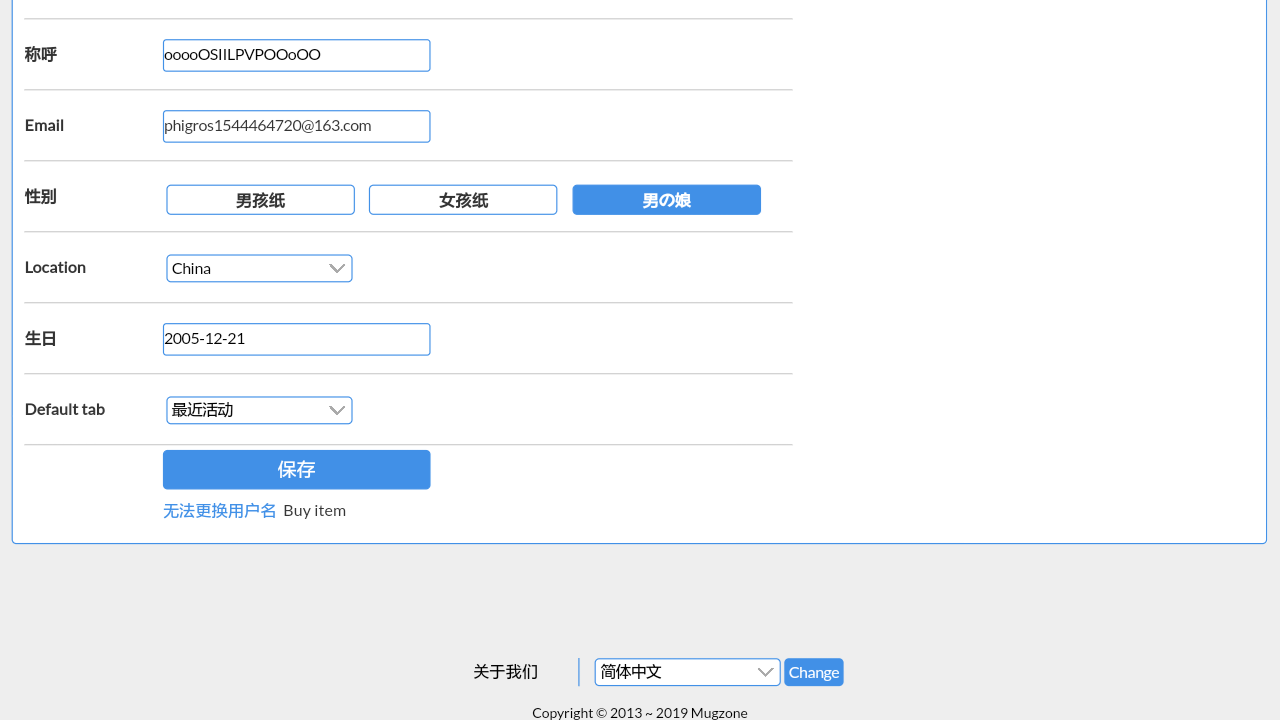Screen dimensions: 1280x720
Task: Click the language dropdown chevron arrow
Action: pyautogui.click(x=766, y=672)
